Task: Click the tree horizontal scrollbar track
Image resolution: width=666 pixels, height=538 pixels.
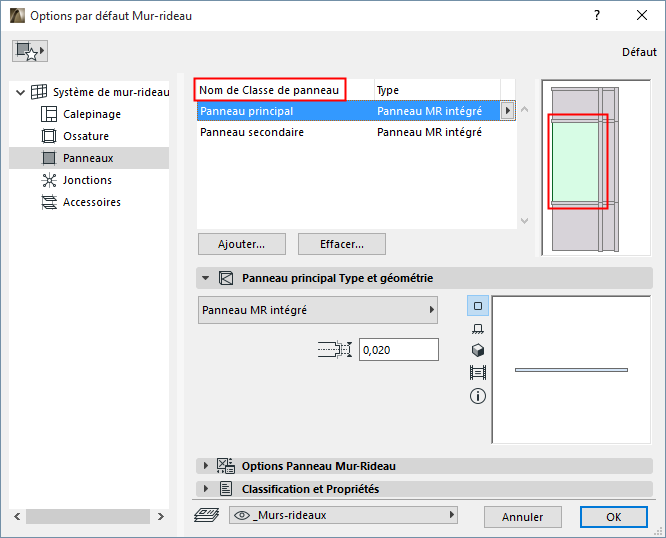Action: coord(88,517)
